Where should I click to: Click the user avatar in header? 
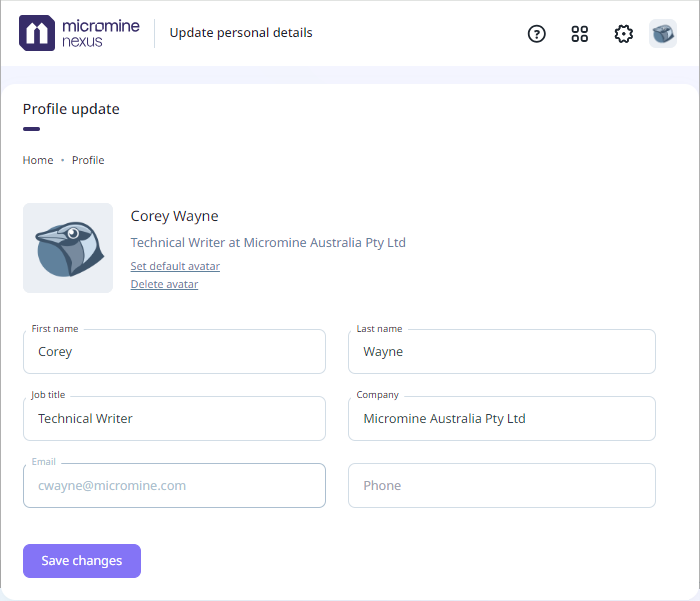click(x=663, y=34)
